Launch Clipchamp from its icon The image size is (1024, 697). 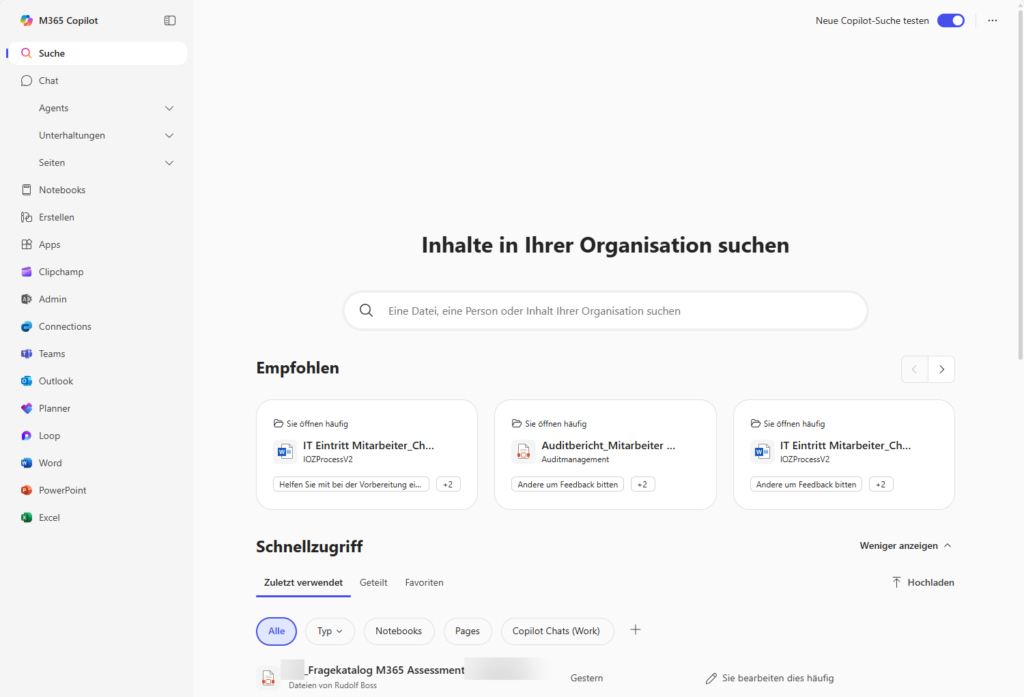click(26, 272)
